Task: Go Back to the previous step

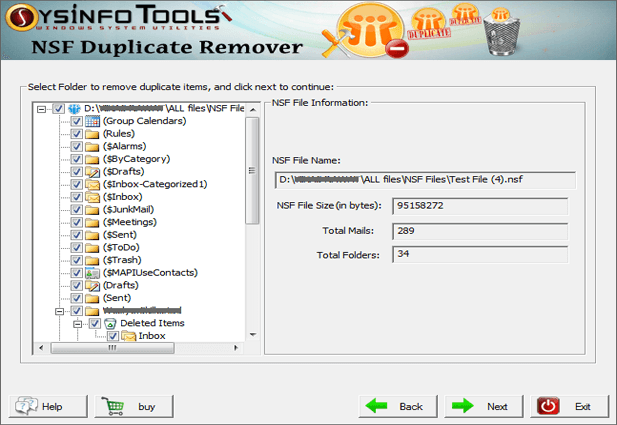Action: click(398, 407)
